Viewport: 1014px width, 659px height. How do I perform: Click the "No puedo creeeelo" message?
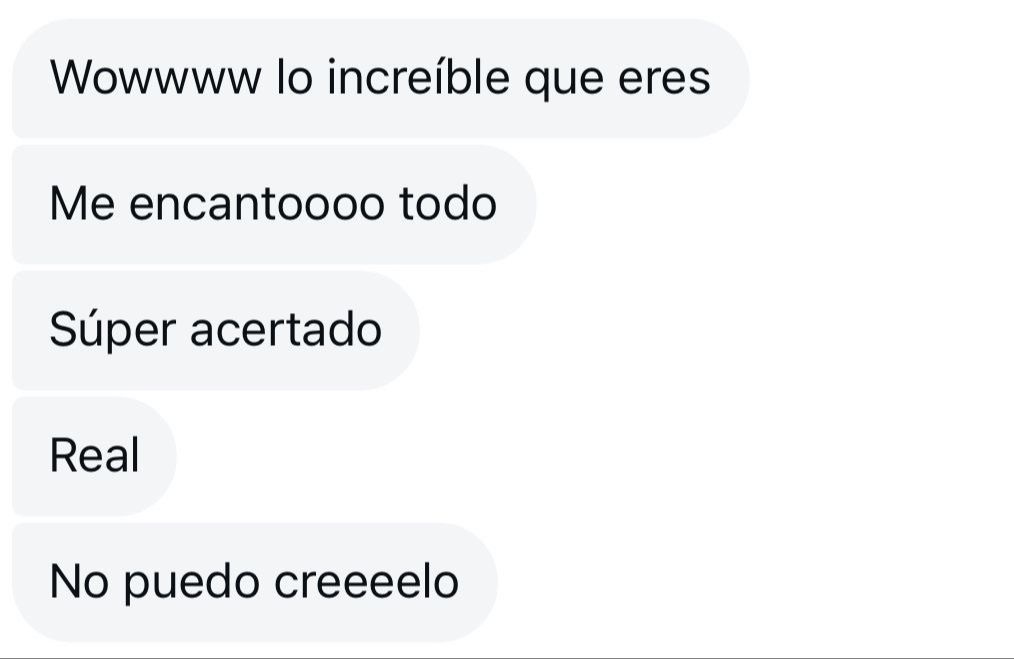pos(255,583)
